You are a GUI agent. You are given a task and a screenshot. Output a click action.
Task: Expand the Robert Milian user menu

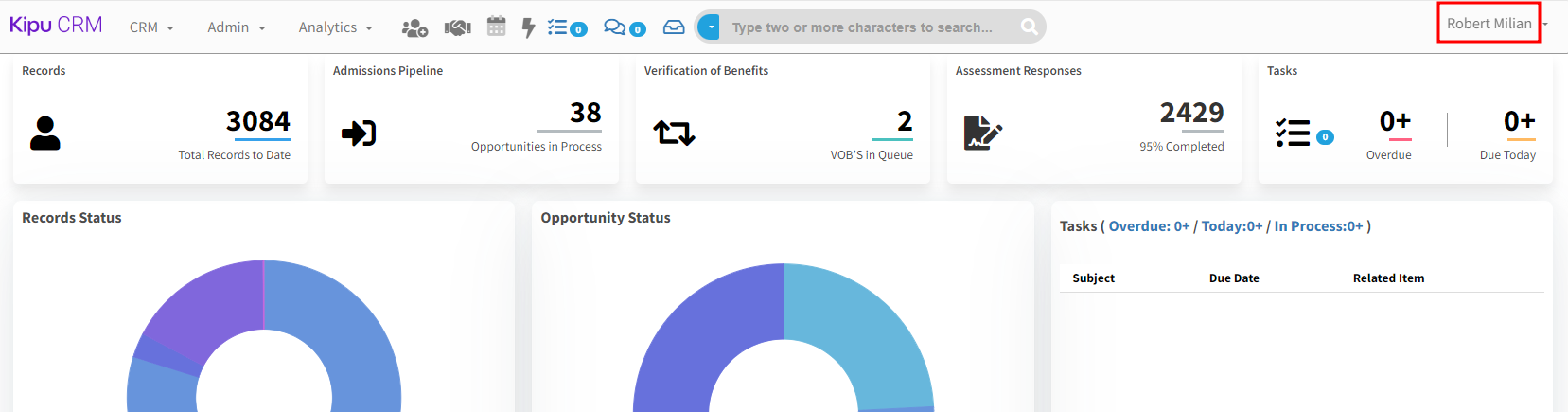coord(1489,24)
